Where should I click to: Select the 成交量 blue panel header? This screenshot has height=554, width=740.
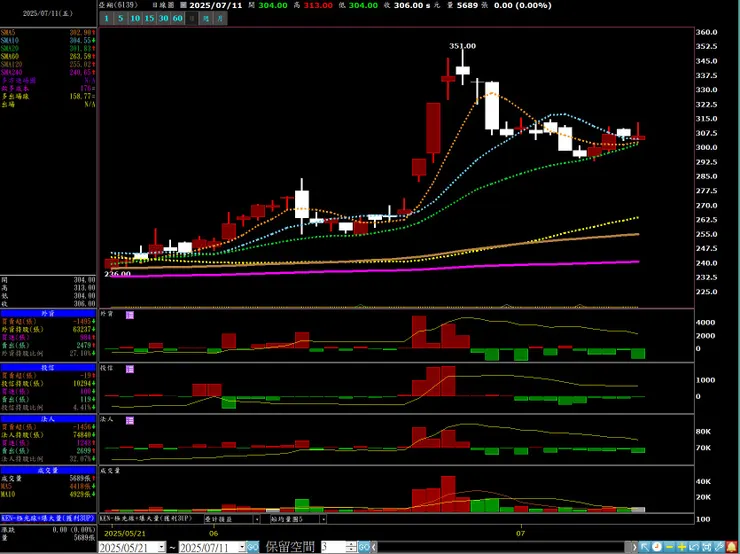coord(48,470)
